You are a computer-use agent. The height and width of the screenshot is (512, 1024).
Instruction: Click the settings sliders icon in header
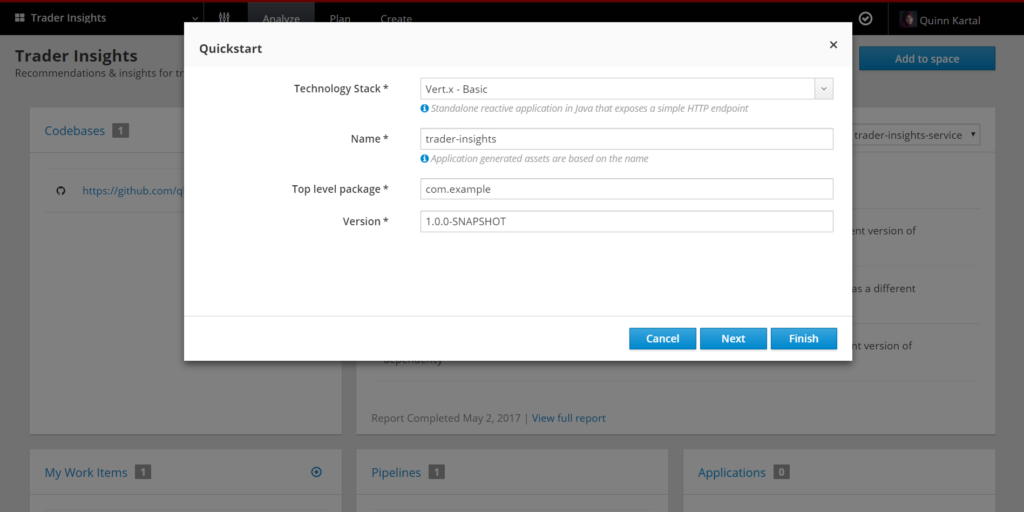pyautogui.click(x=224, y=18)
